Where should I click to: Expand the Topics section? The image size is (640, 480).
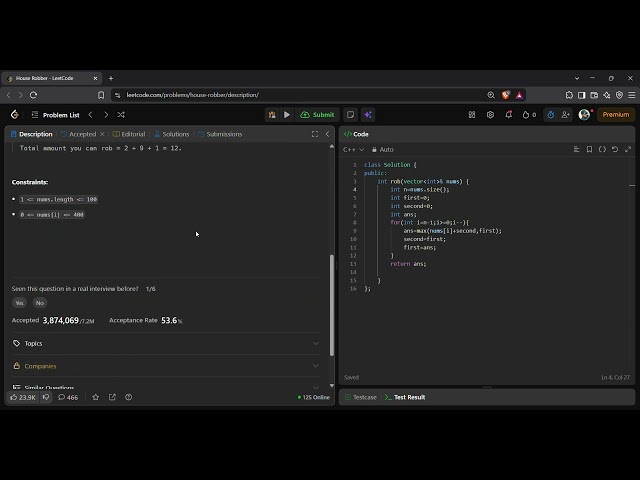pos(165,343)
